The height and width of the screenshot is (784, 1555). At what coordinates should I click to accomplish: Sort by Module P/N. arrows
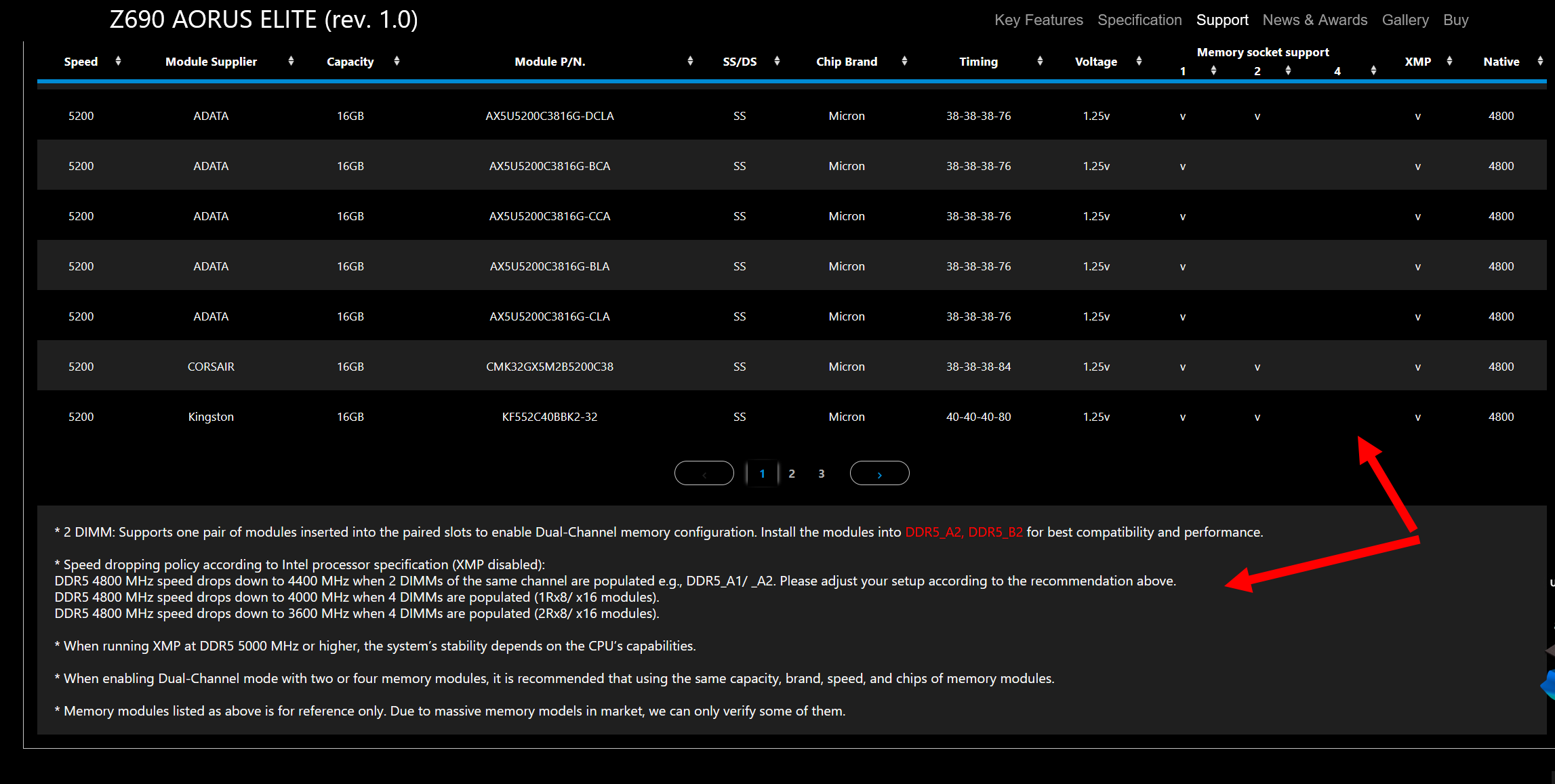[x=690, y=61]
